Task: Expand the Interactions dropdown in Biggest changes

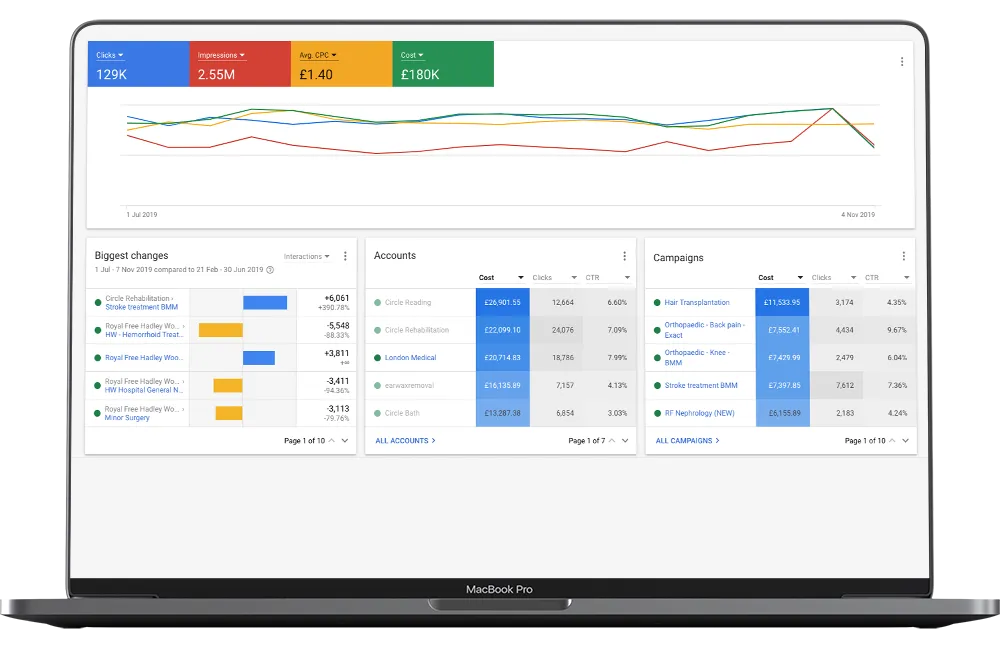Action: tap(306, 257)
